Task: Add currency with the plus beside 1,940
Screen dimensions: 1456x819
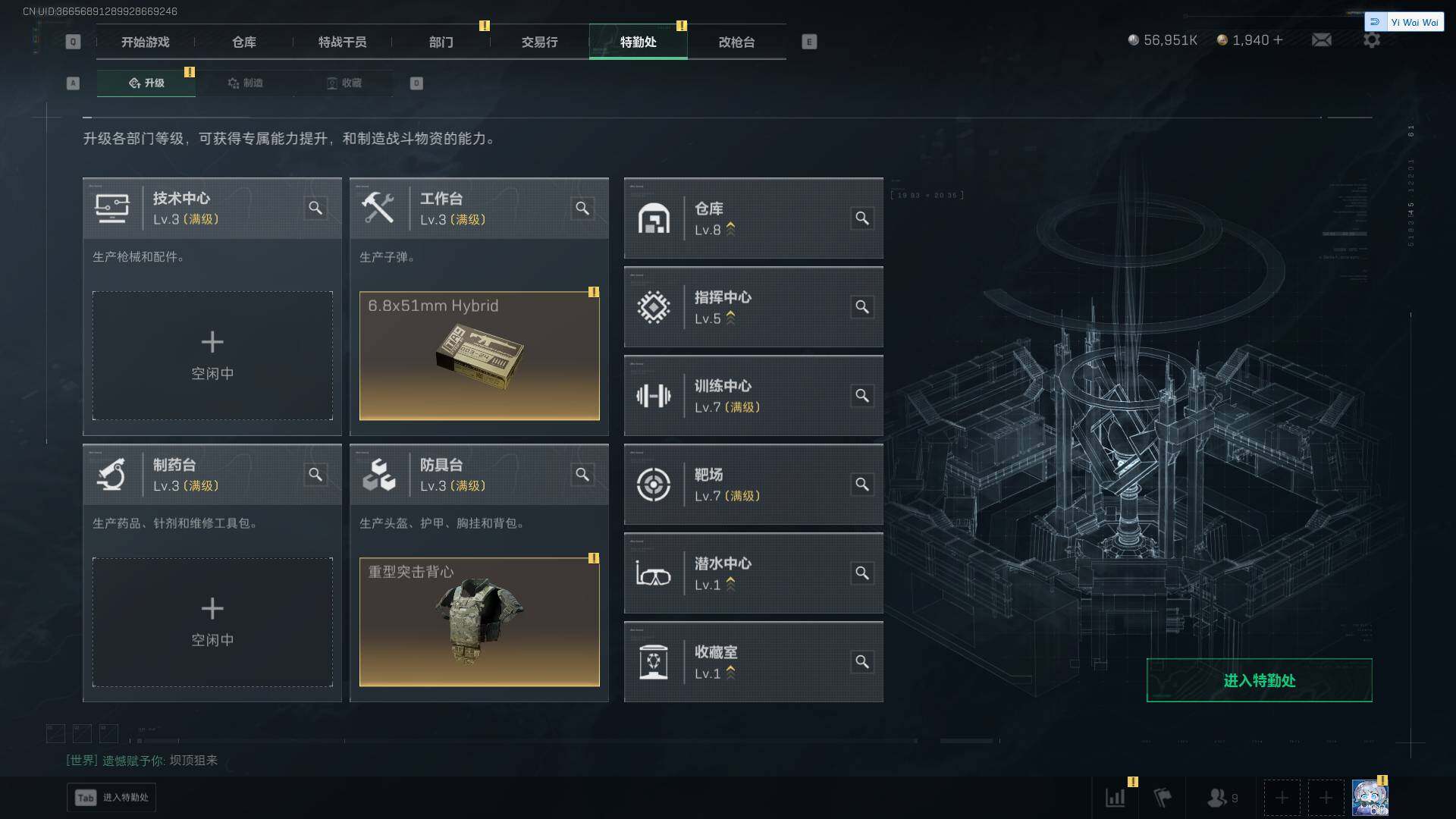Action: (1278, 39)
